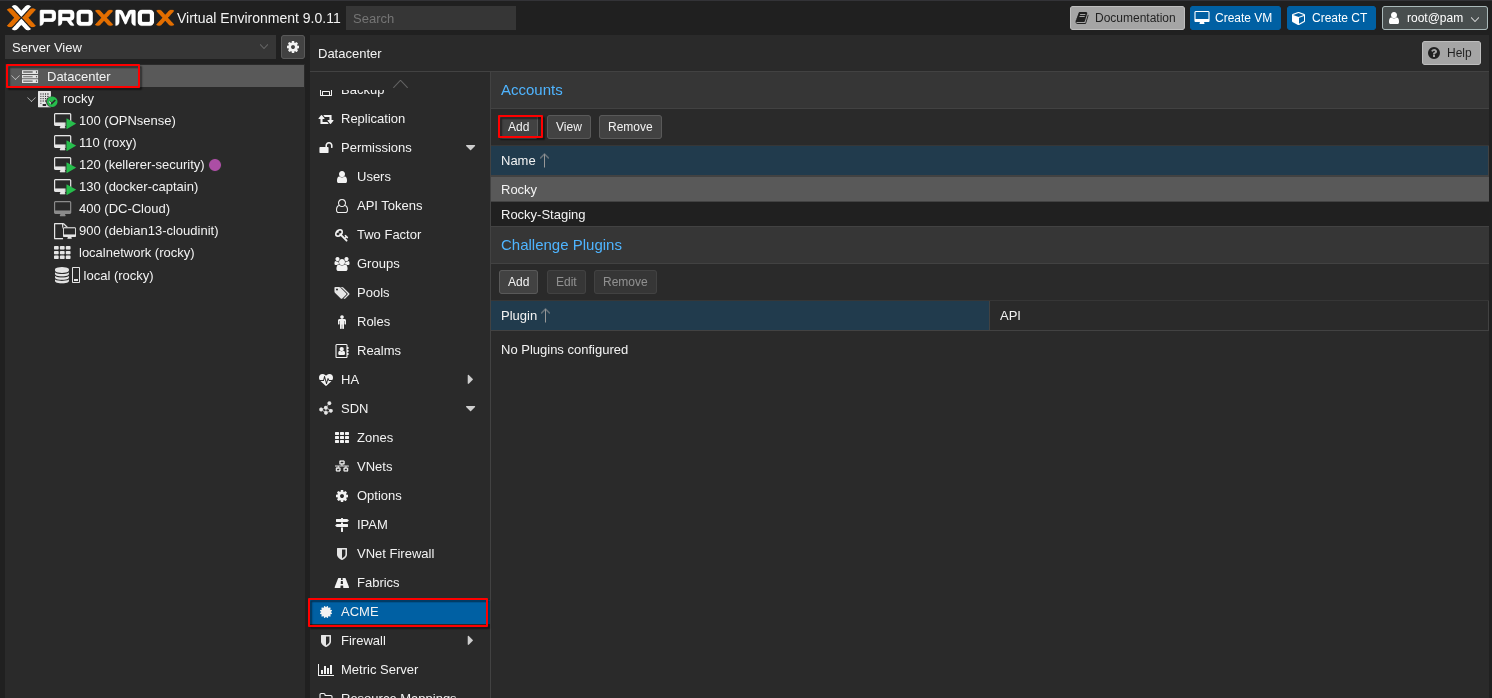Sort by the Plugin column header
This screenshot has width=1492, height=698.
point(519,316)
